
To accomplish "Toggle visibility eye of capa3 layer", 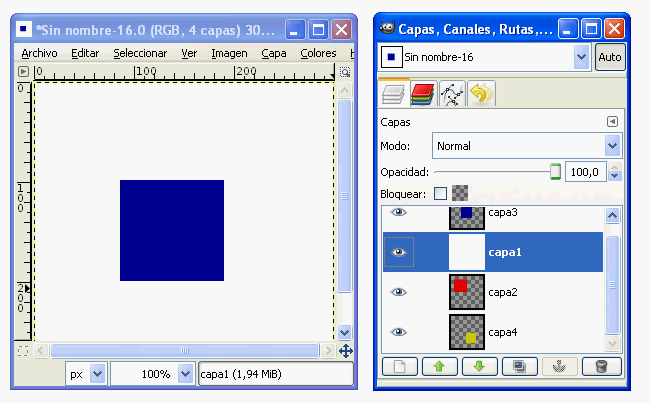I will (398, 212).
